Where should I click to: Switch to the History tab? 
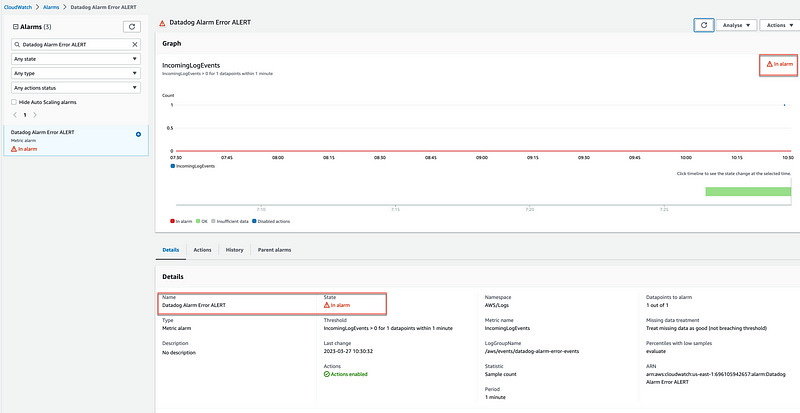(235, 250)
